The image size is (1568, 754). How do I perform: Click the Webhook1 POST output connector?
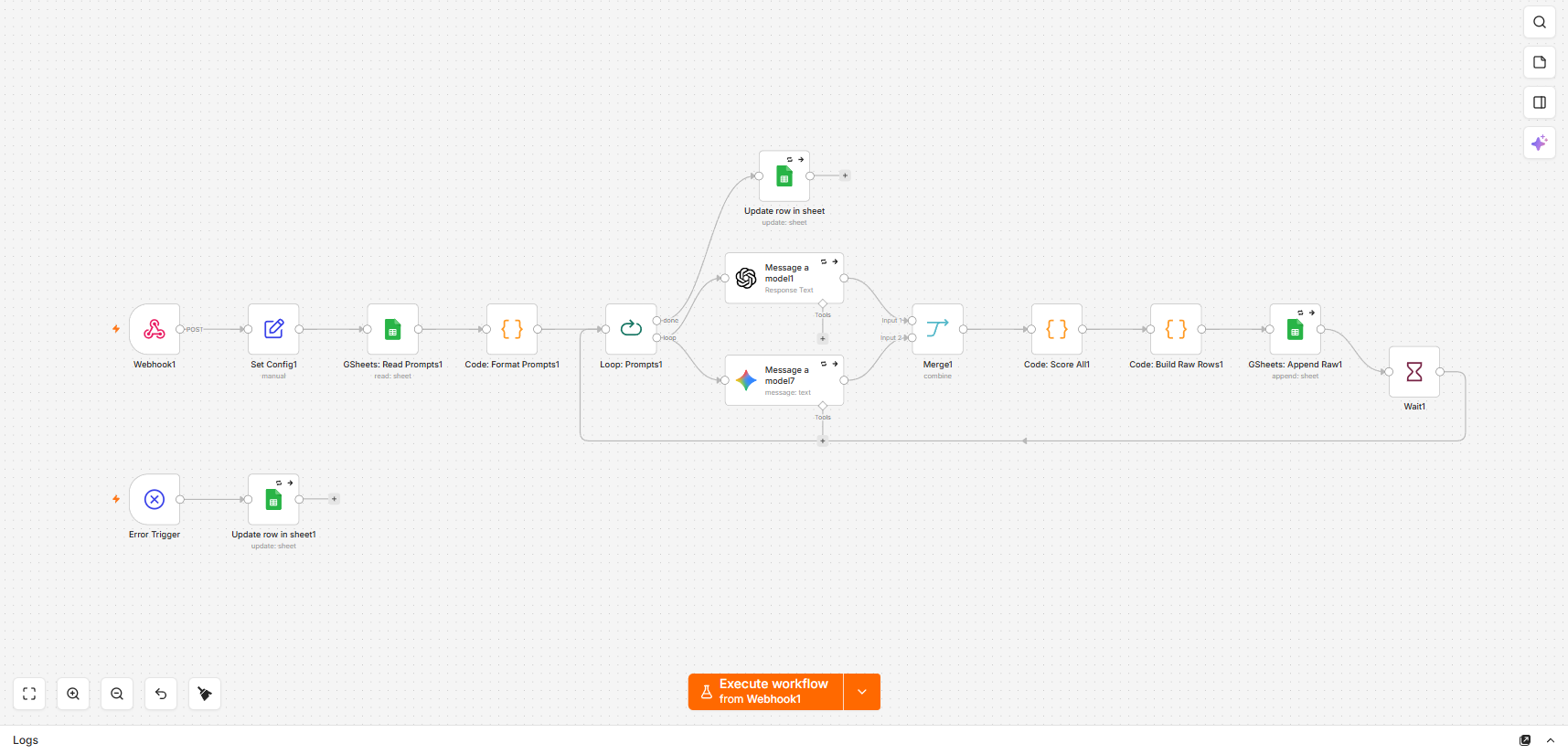tap(180, 329)
